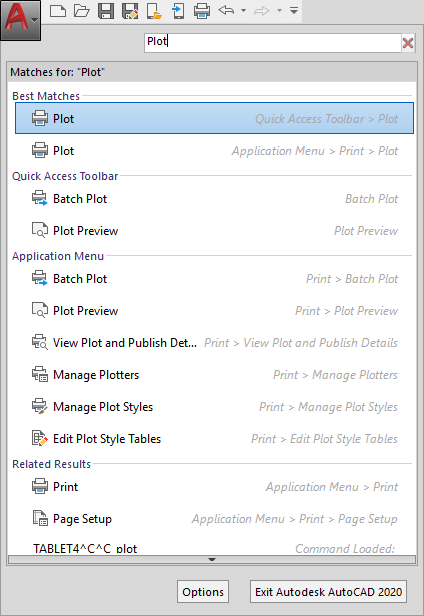This screenshot has width=424, height=616.
Task: Select Plot from Application Menu > Print
Action: pos(214,150)
